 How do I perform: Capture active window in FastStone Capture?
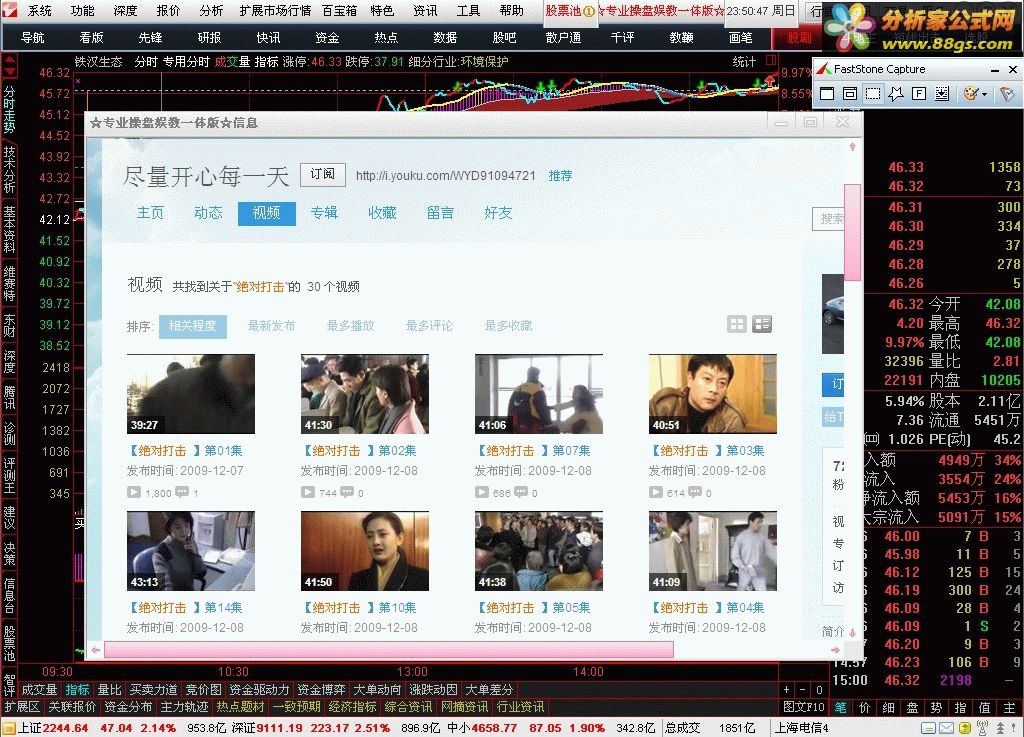[827, 93]
